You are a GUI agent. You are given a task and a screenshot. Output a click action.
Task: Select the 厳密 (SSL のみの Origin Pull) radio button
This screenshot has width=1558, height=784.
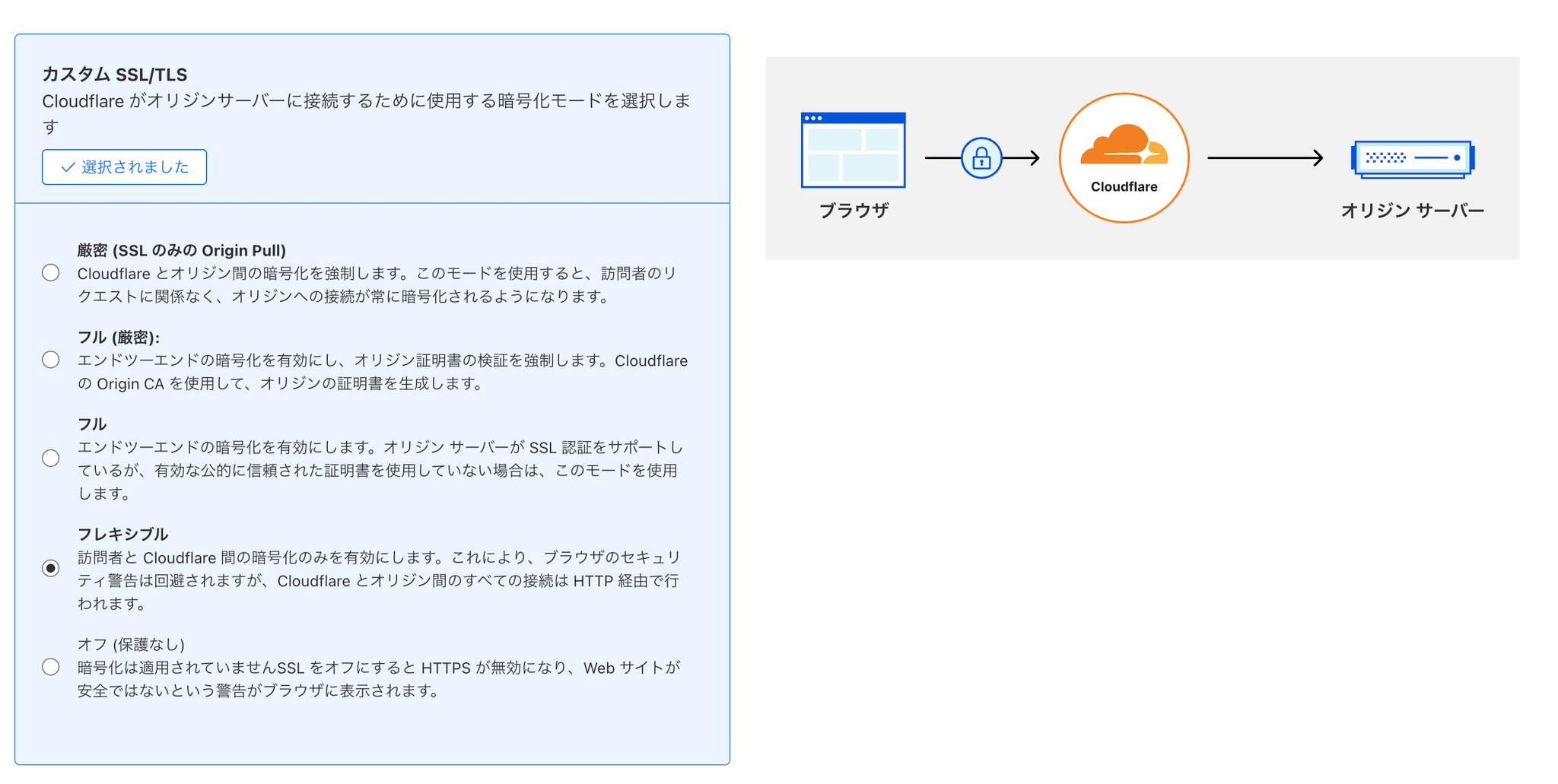51,272
